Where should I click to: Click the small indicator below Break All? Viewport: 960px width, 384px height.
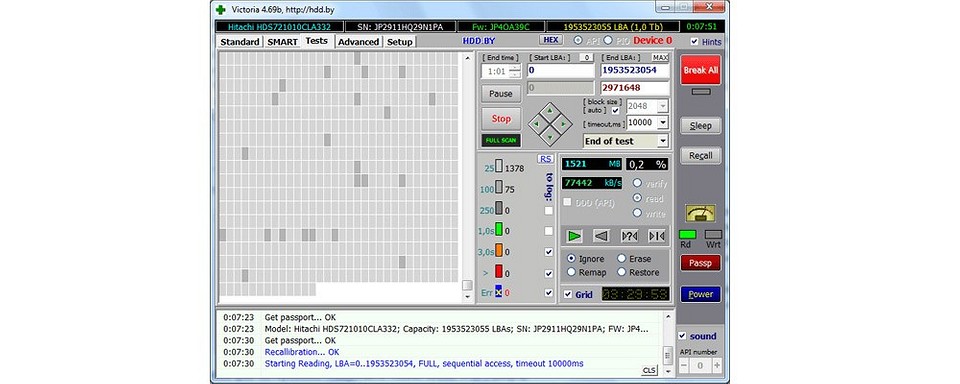pyautogui.click(x=701, y=92)
